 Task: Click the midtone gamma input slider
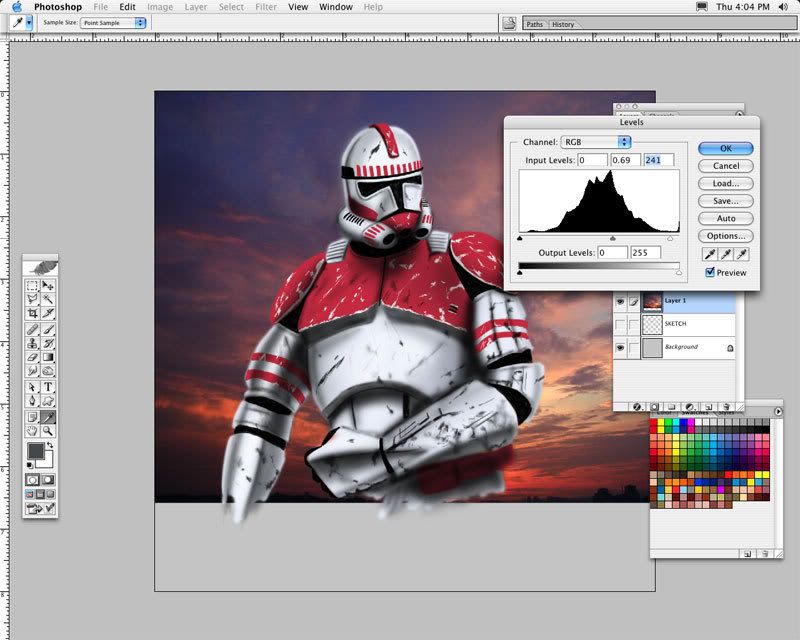(613, 238)
